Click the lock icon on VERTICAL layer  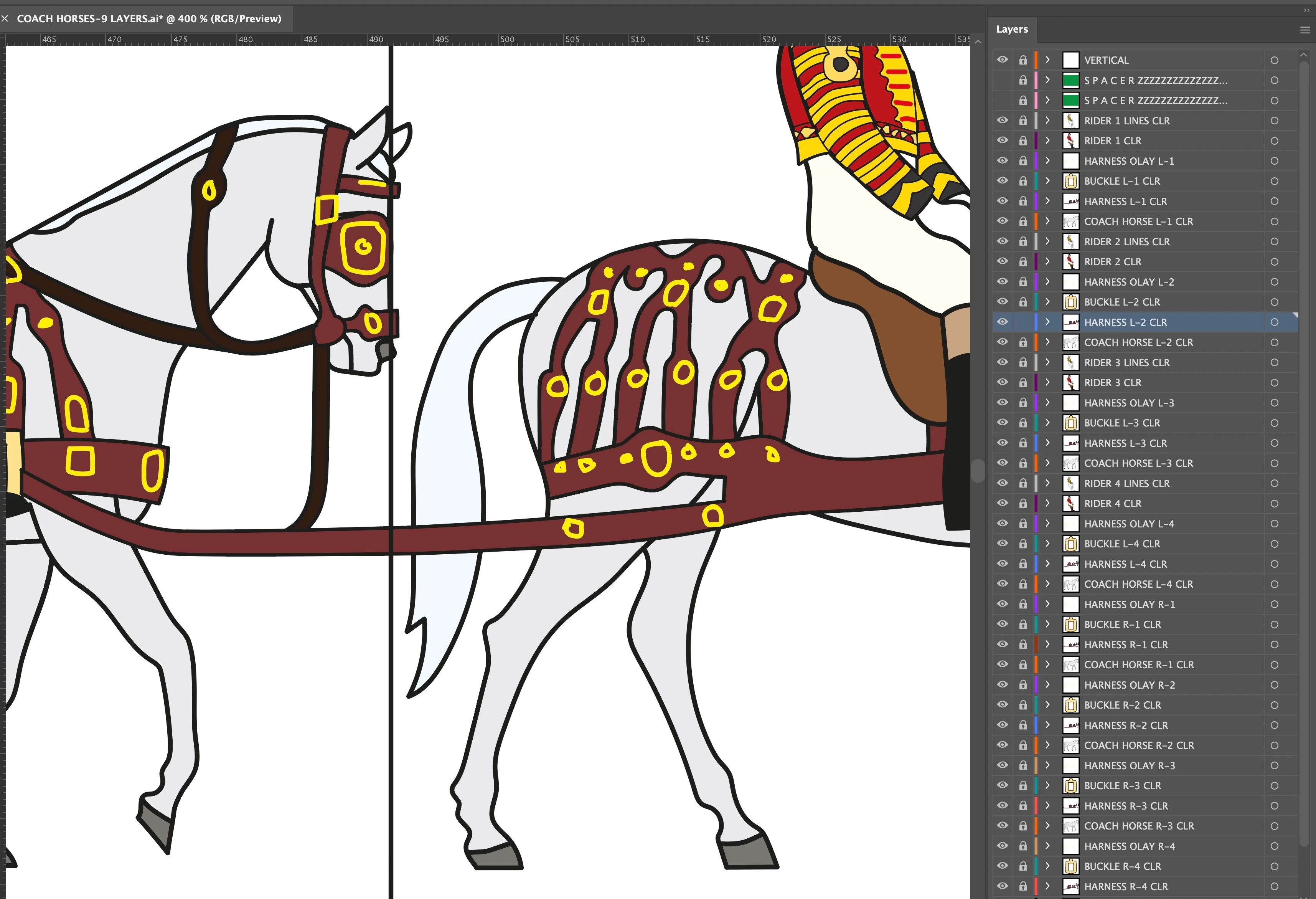pyautogui.click(x=1022, y=60)
